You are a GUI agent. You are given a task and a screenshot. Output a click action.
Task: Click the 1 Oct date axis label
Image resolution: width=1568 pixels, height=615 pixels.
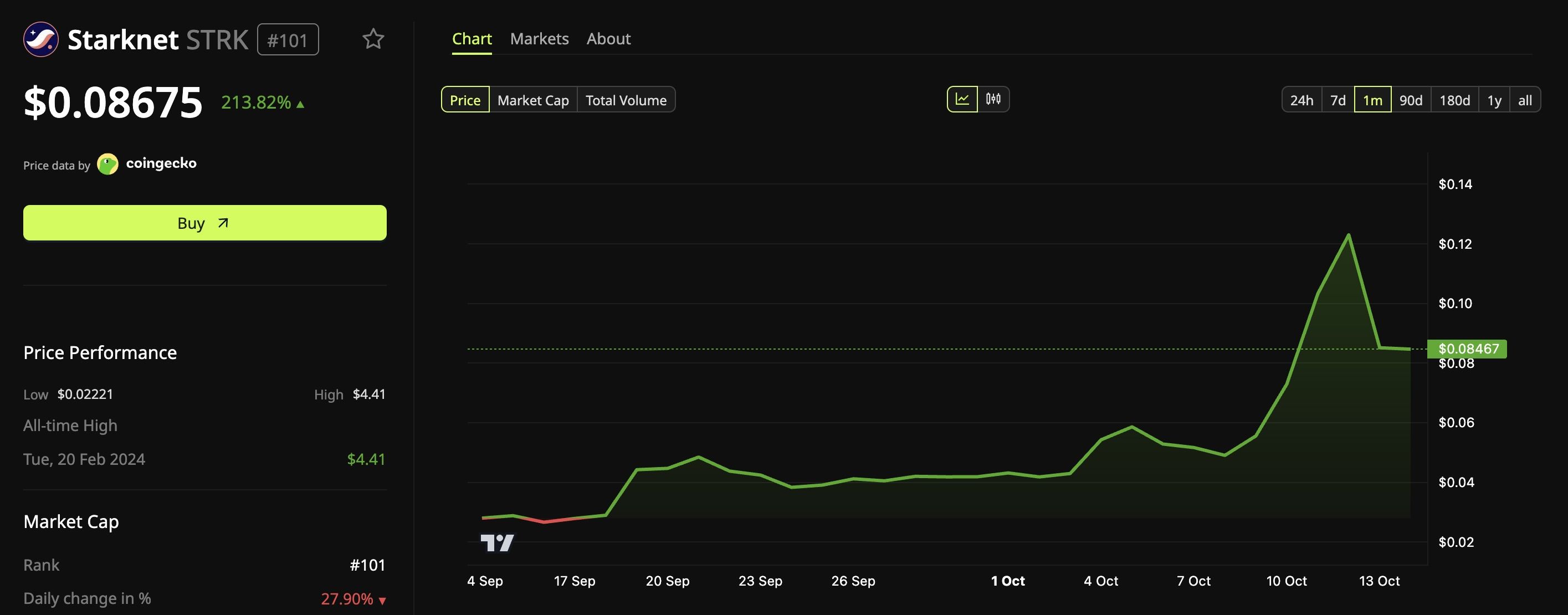click(x=1008, y=581)
